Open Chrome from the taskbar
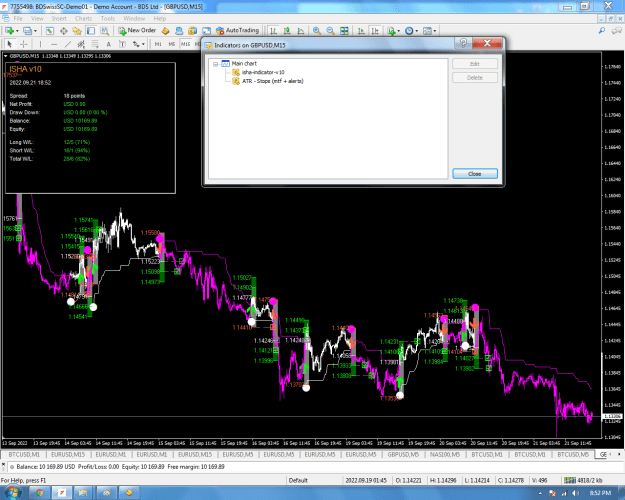 point(40,493)
